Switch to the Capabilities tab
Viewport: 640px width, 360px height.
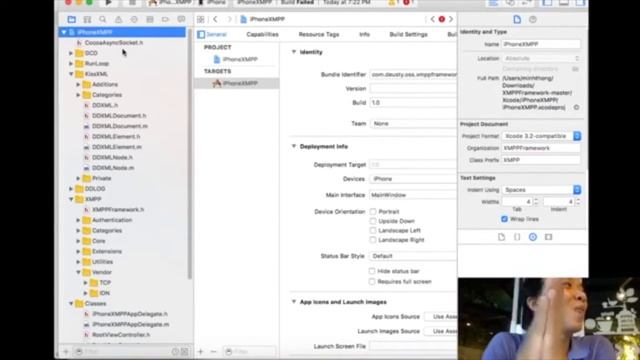coord(262,34)
